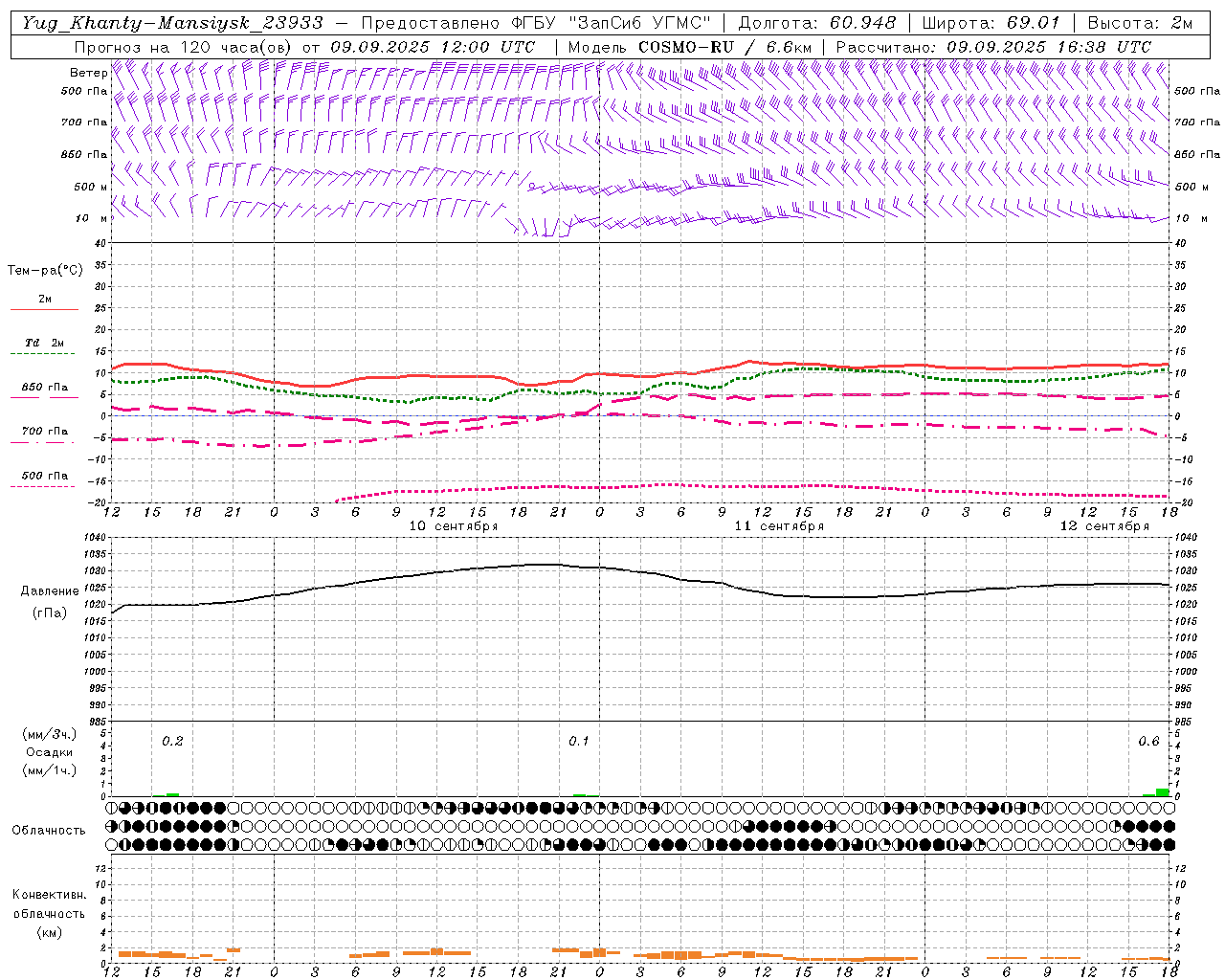Viewport: 1225px width, 980px height.
Task: Click the (мм/1ч.) precipitation unit label
Action: tap(50, 770)
